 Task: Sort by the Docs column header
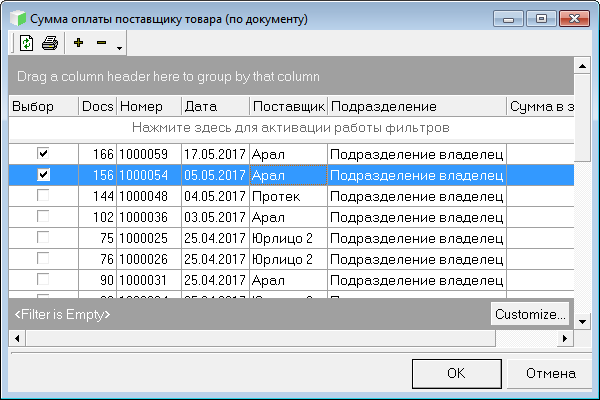pos(98,106)
